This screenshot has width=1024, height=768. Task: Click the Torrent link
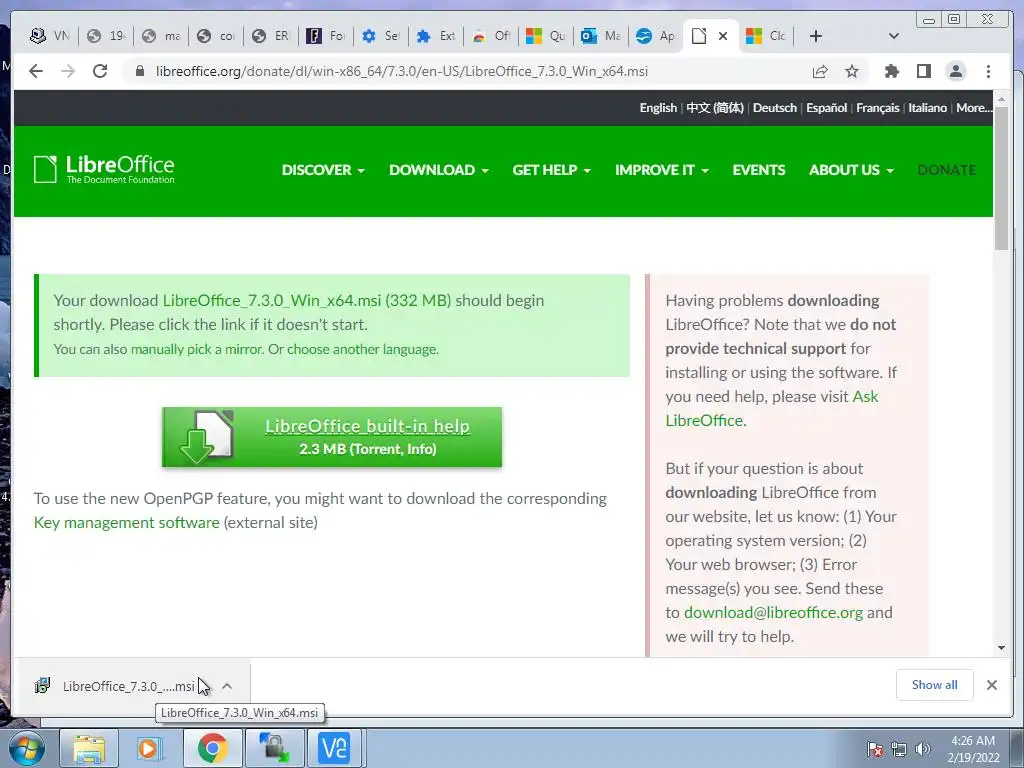point(377,449)
